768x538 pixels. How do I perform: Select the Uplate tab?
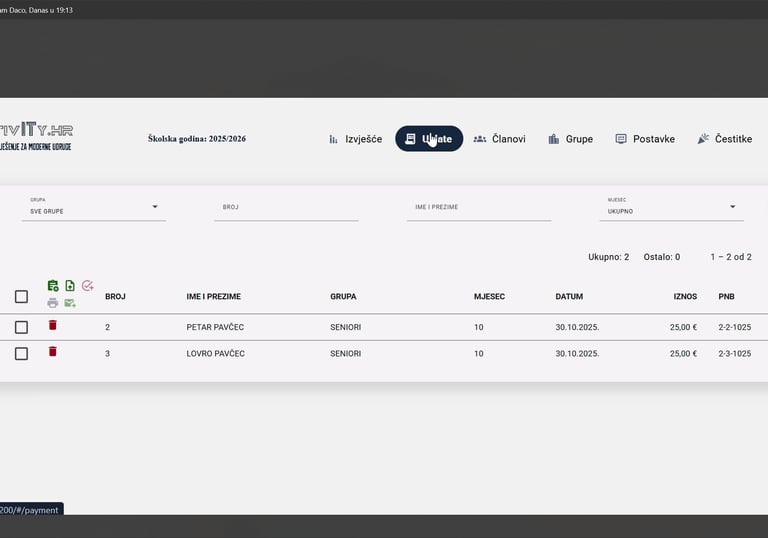tap(429, 139)
